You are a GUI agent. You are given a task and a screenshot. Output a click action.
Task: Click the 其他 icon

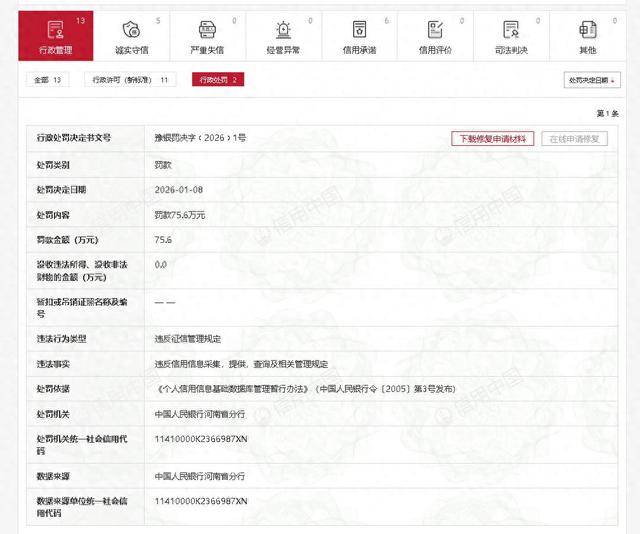(x=587, y=29)
